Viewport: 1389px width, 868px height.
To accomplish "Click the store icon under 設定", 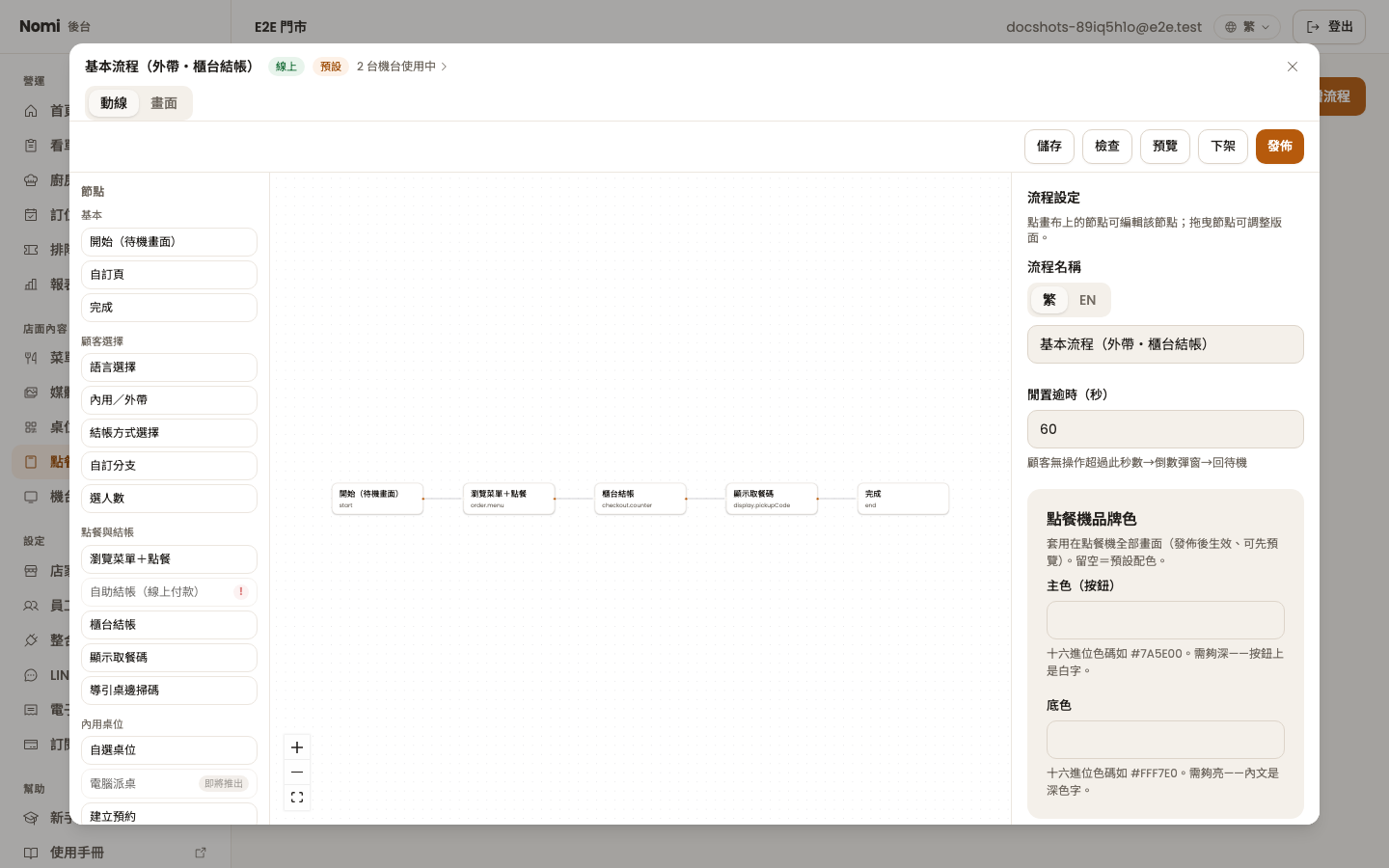I will (x=31, y=571).
